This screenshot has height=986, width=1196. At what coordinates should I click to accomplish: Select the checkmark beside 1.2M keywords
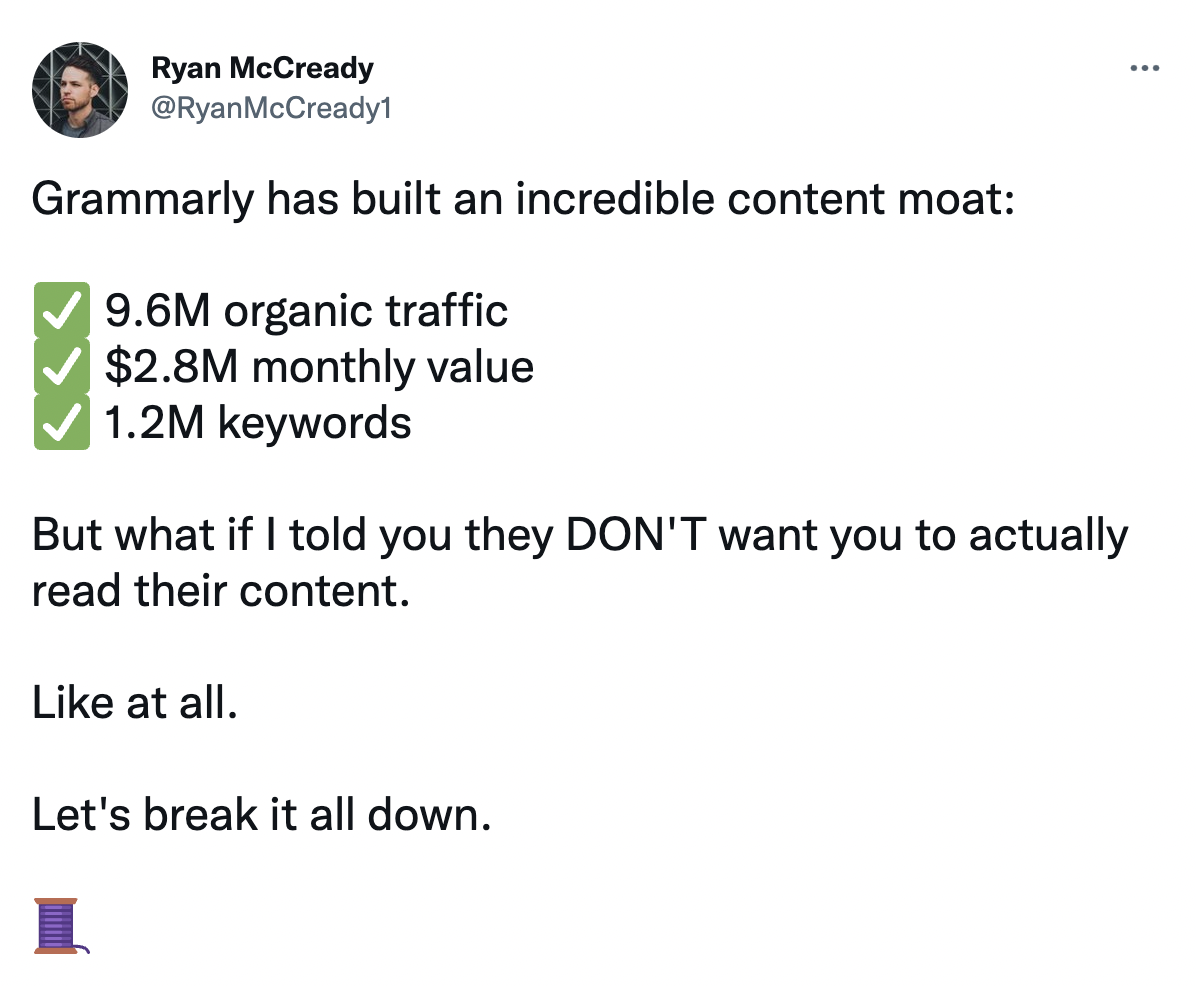61,422
